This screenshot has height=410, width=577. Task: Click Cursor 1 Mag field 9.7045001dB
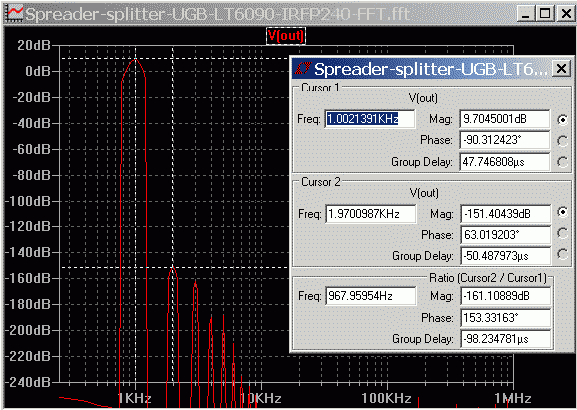coord(505,119)
